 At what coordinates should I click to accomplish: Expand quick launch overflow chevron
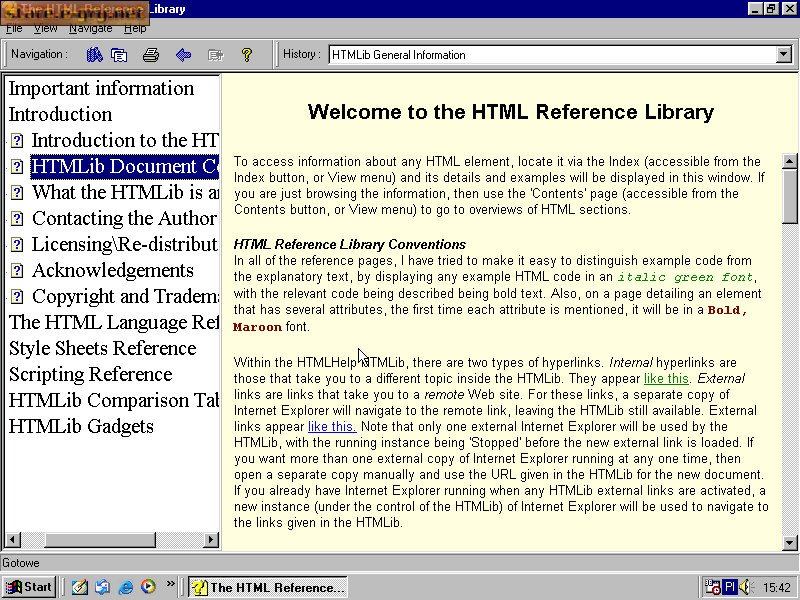coord(170,584)
